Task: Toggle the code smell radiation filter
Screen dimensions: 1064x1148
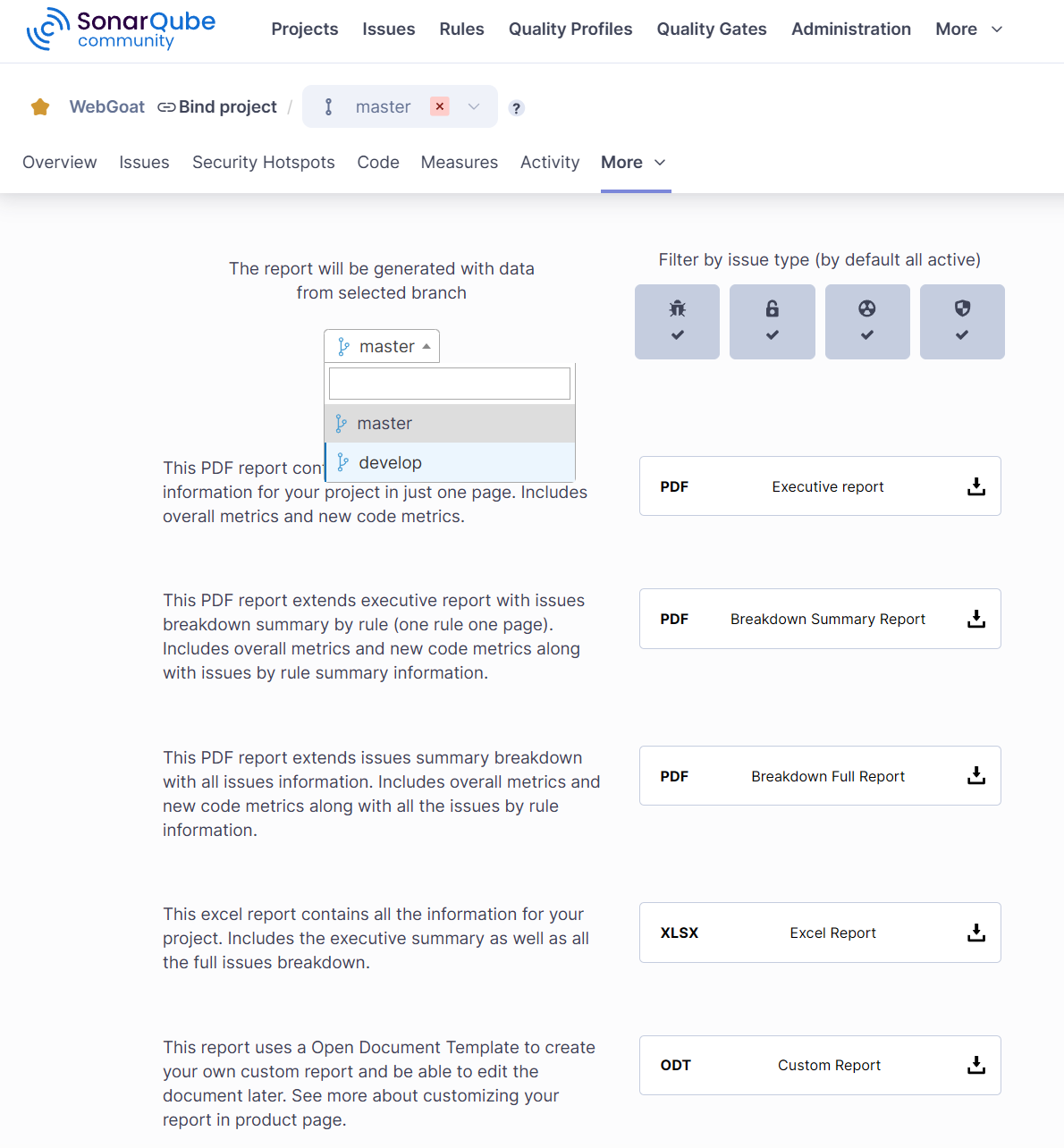Action: tap(866, 322)
